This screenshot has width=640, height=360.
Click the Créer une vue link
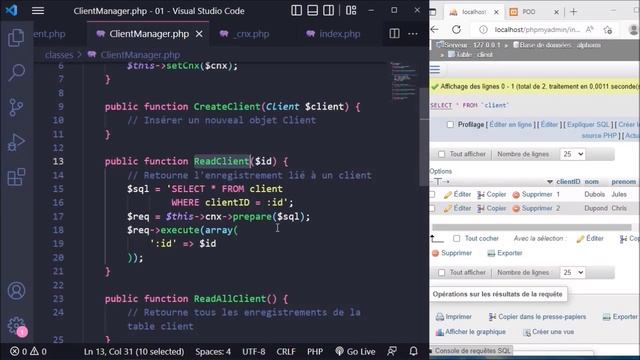[x=549, y=332]
